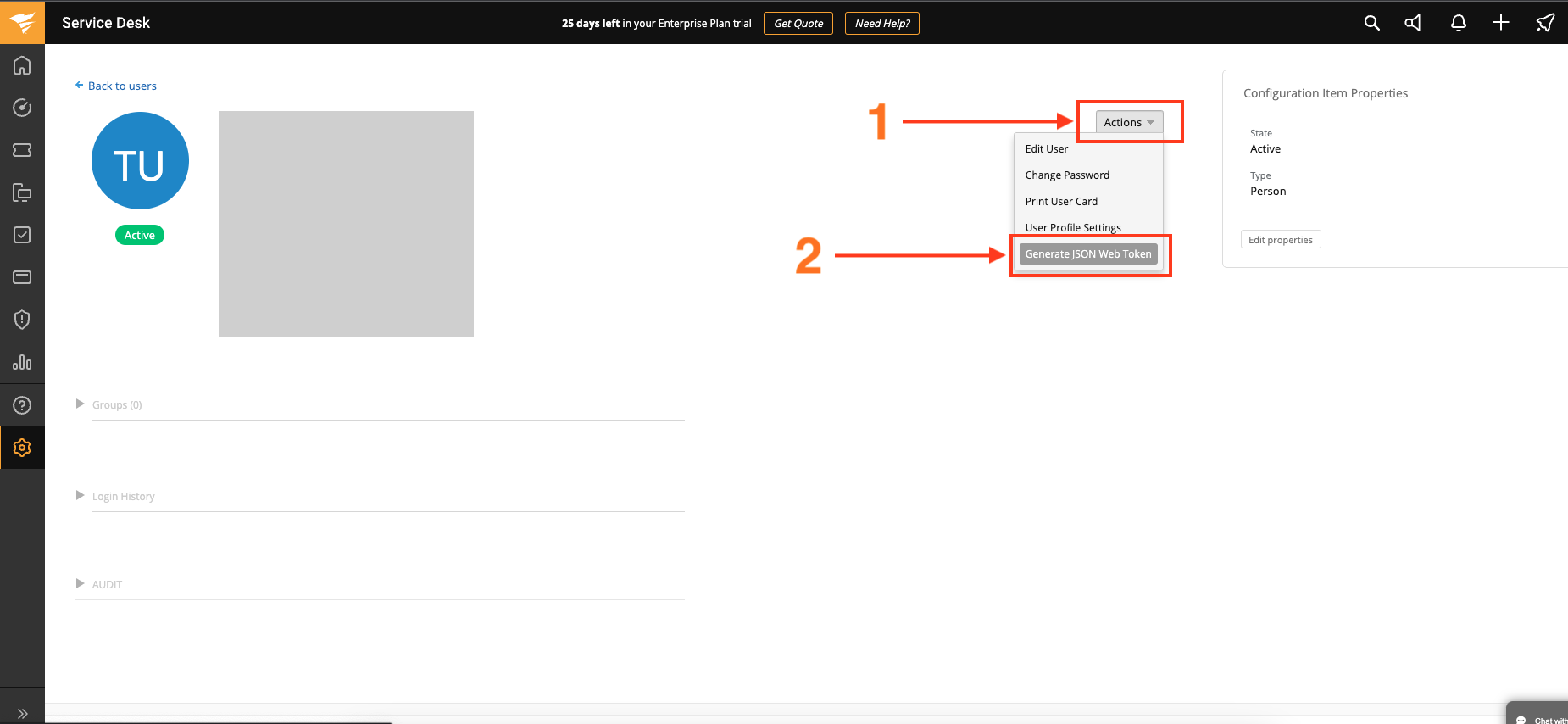This screenshot has height=724, width=1568.
Task: Open the card-shaped icon in sidebar
Action: (x=22, y=277)
